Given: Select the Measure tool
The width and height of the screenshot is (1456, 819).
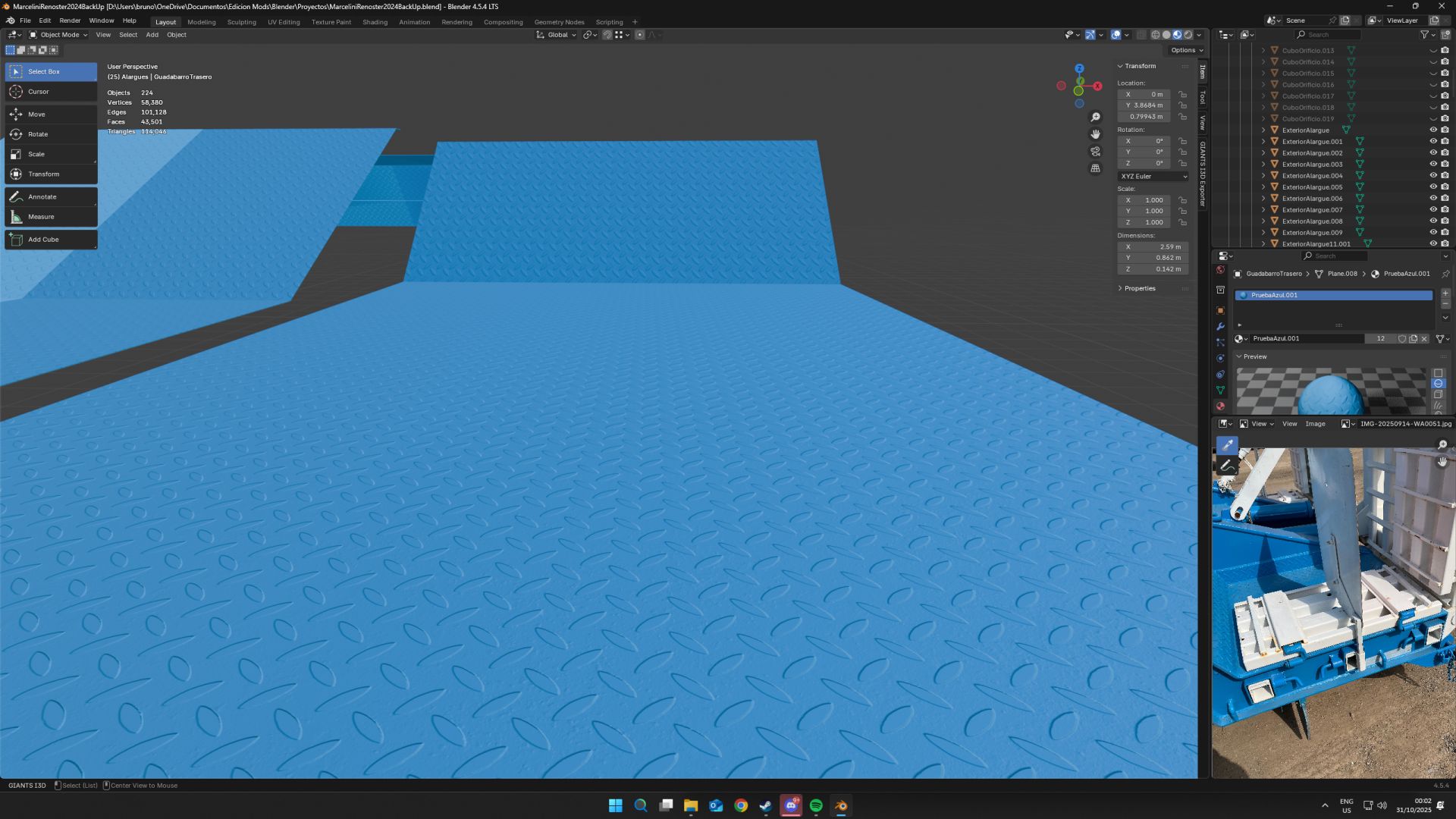Looking at the screenshot, I should pos(41,217).
